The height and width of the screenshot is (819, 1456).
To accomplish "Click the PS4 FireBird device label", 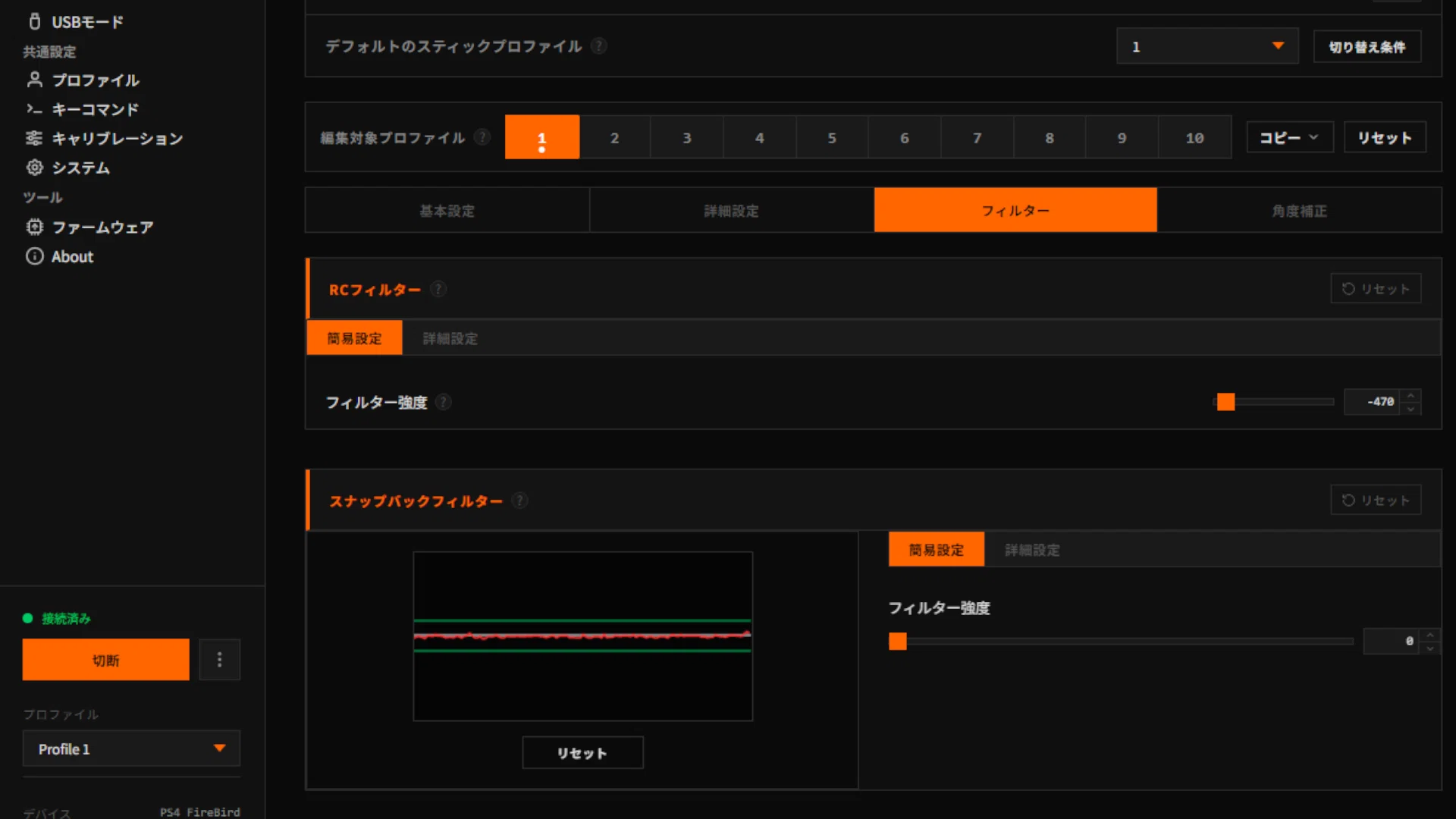I will [x=200, y=811].
